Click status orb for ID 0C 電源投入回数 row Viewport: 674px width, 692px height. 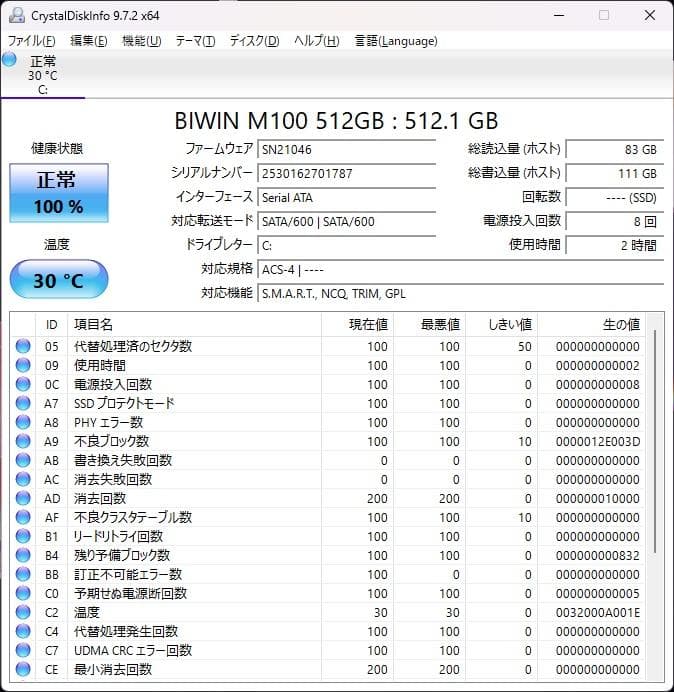tap(23, 384)
